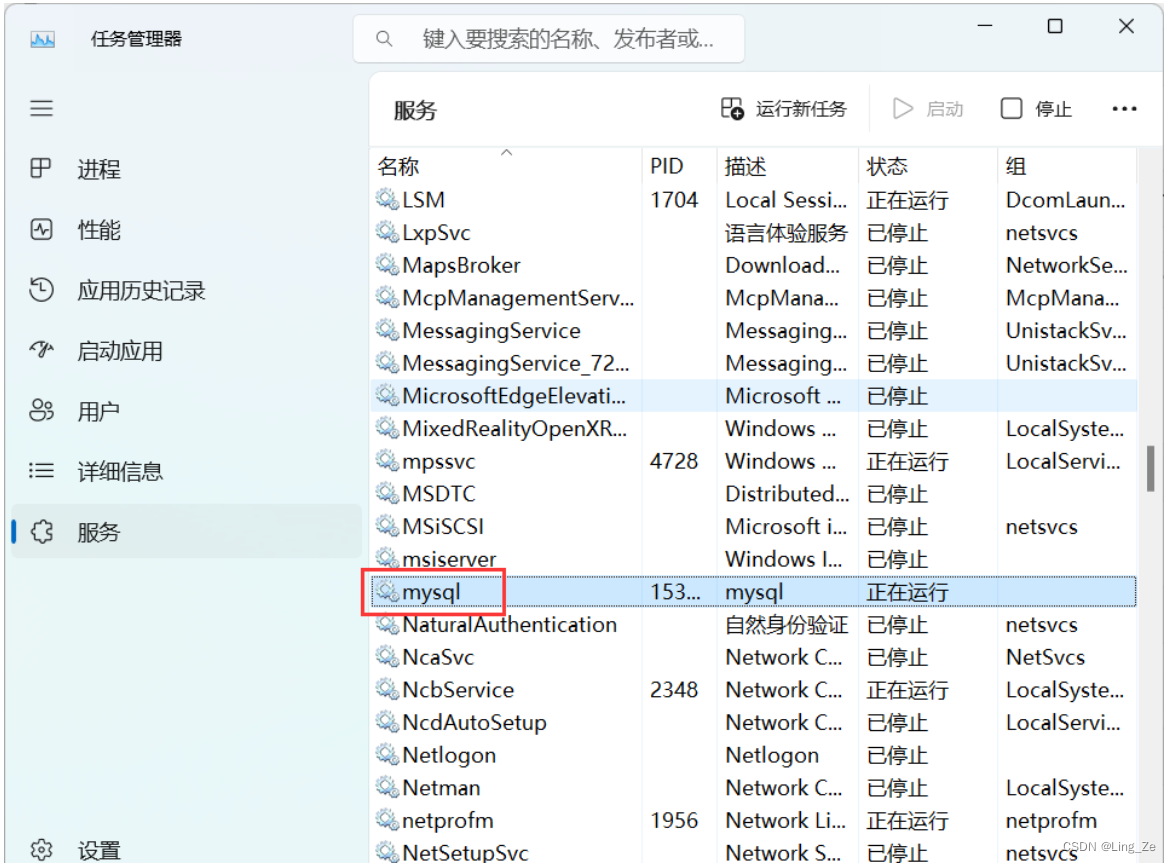1171x863 pixels.
Task: Select the msiserver service icon
Action: (387, 558)
